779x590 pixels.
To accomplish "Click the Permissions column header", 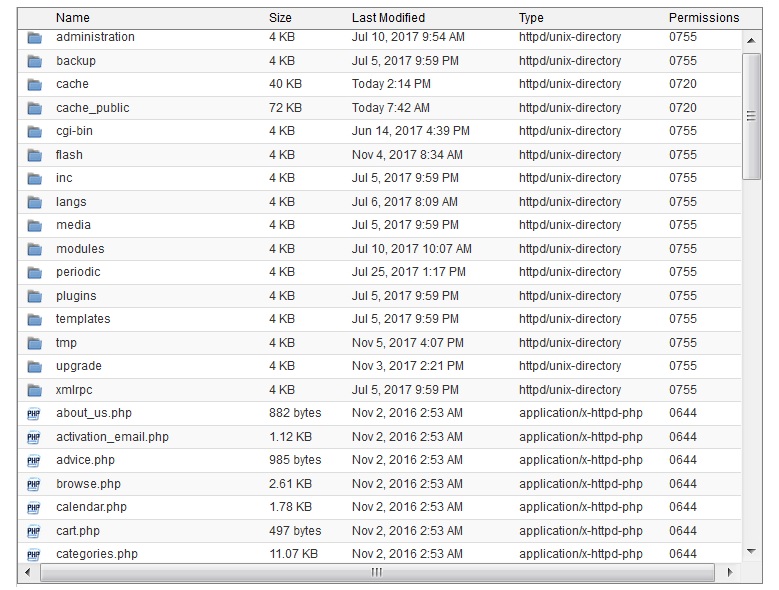I will [x=704, y=18].
